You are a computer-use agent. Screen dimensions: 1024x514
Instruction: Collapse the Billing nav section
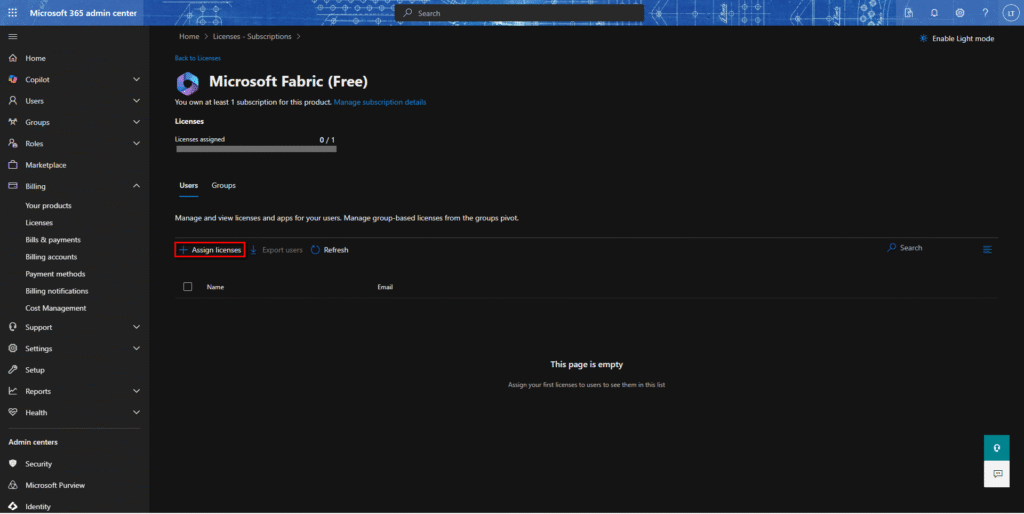point(136,186)
